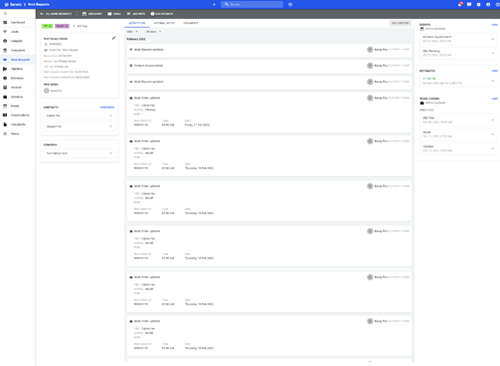
Task: Click Add Note in the toolbar
Action: (x=136, y=14)
